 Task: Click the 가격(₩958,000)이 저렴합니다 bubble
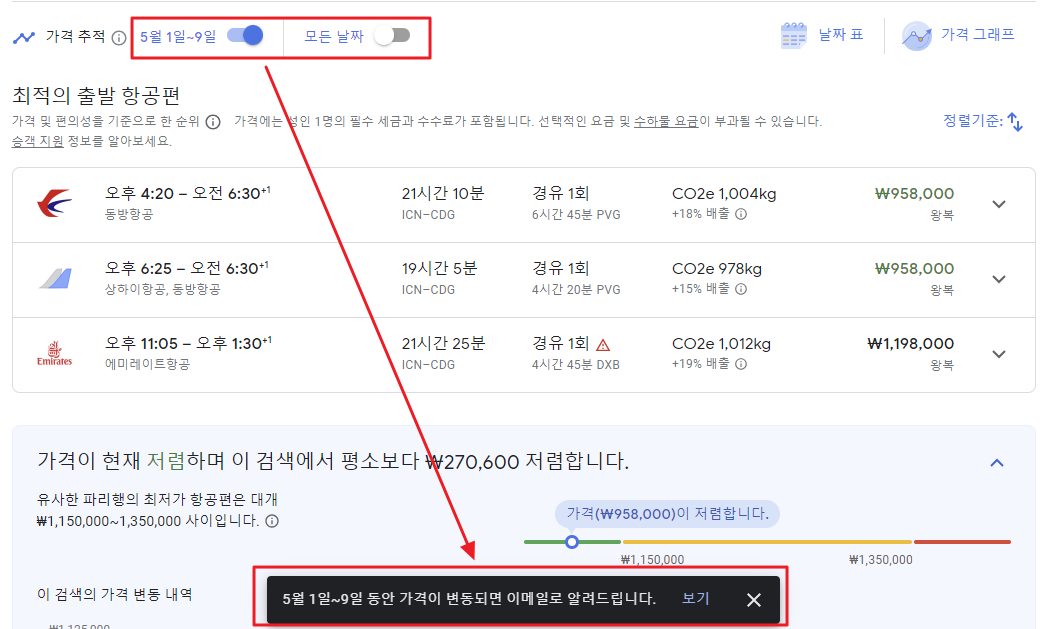pos(667,514)
